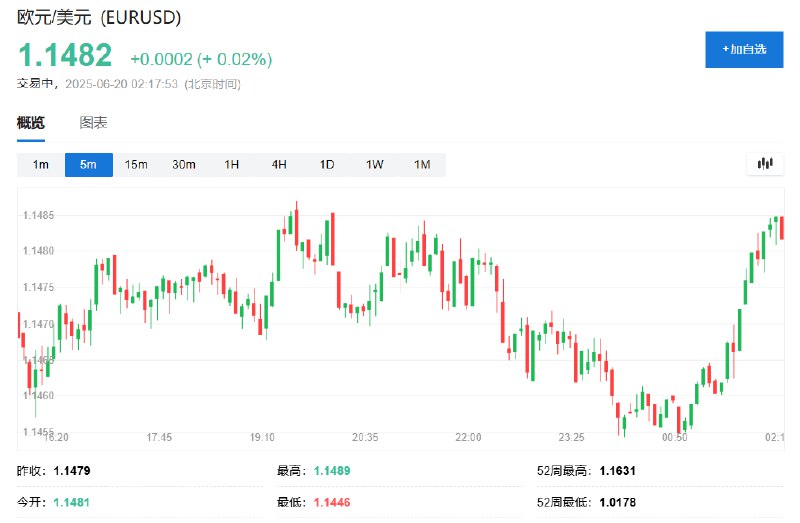The height and width of the screenshot is (523, 800).
Task: Choose the 1H interval
Action: [232, 165]
